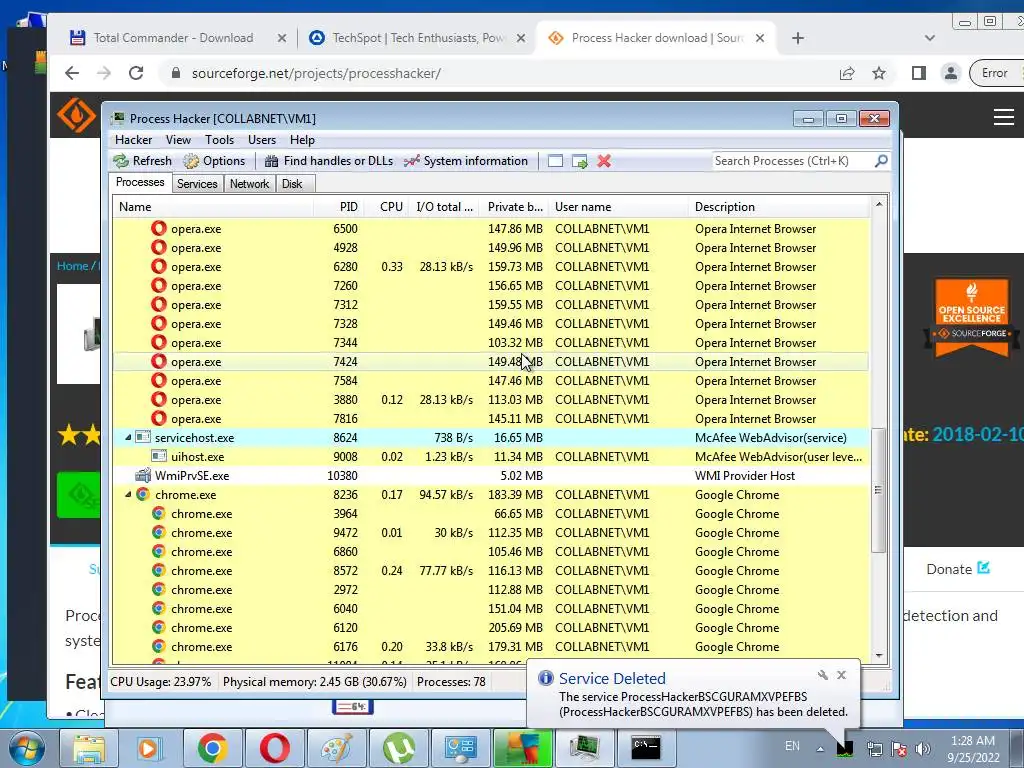
Task: Sort by the Name column header
Action: click(x=213, y=206)
